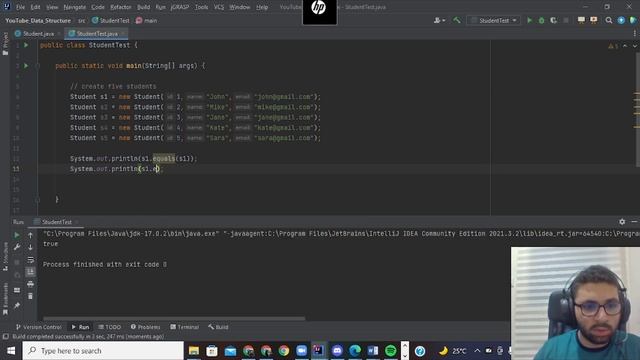This screenshot has width=640, height=360.
Task: Open the VCS menu
Action: (x=219, y=7)
